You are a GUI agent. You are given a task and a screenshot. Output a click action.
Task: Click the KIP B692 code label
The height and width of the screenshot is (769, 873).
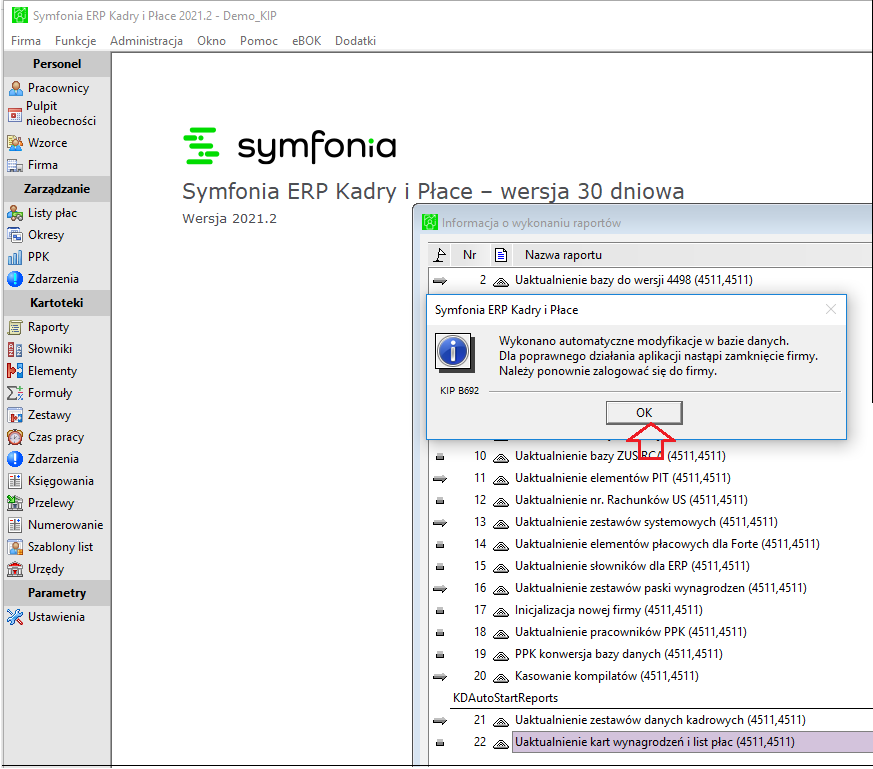459,391
